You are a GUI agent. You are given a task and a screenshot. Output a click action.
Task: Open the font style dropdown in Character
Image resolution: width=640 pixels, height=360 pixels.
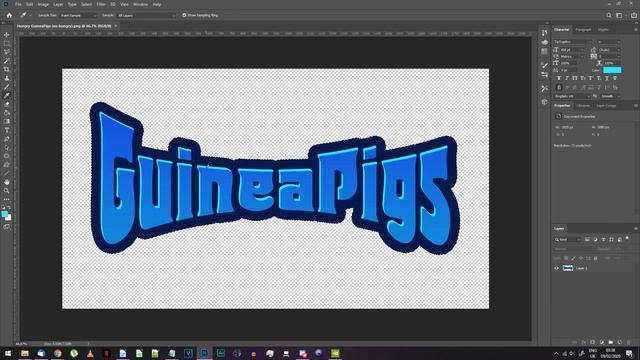click(x=609, y=42)
